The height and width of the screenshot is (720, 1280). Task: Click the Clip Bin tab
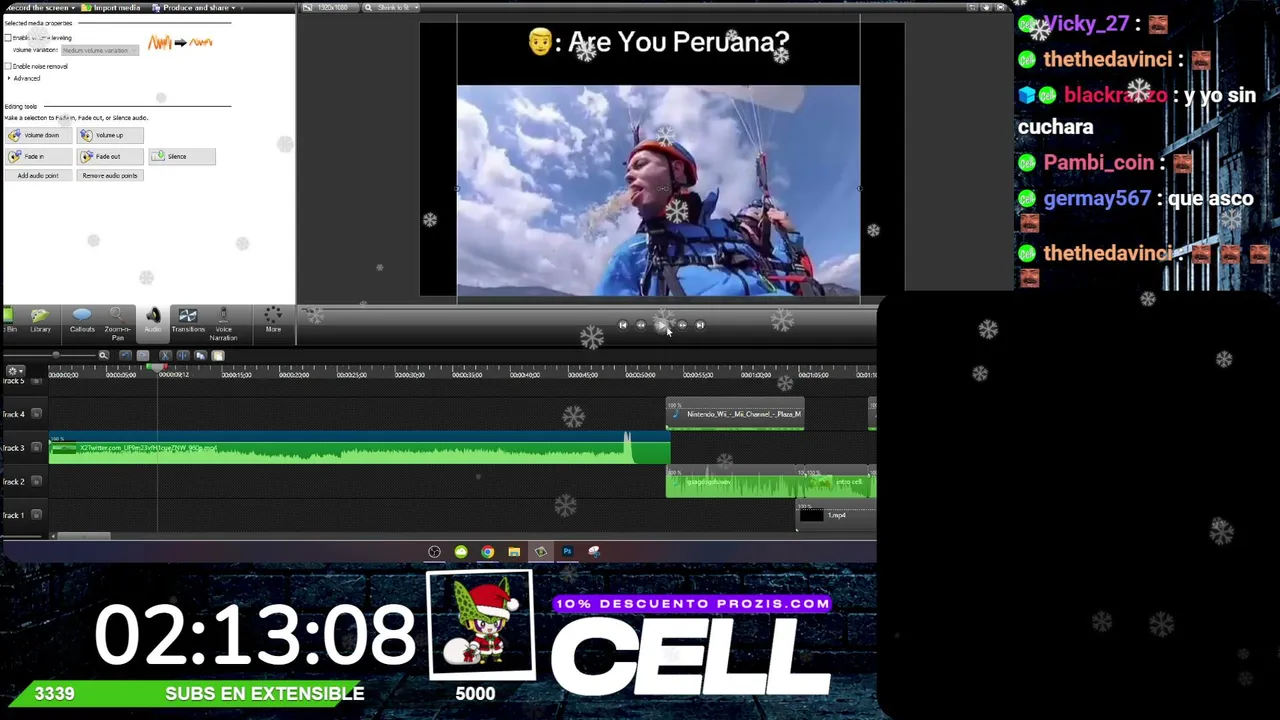(x=9, y=320)
